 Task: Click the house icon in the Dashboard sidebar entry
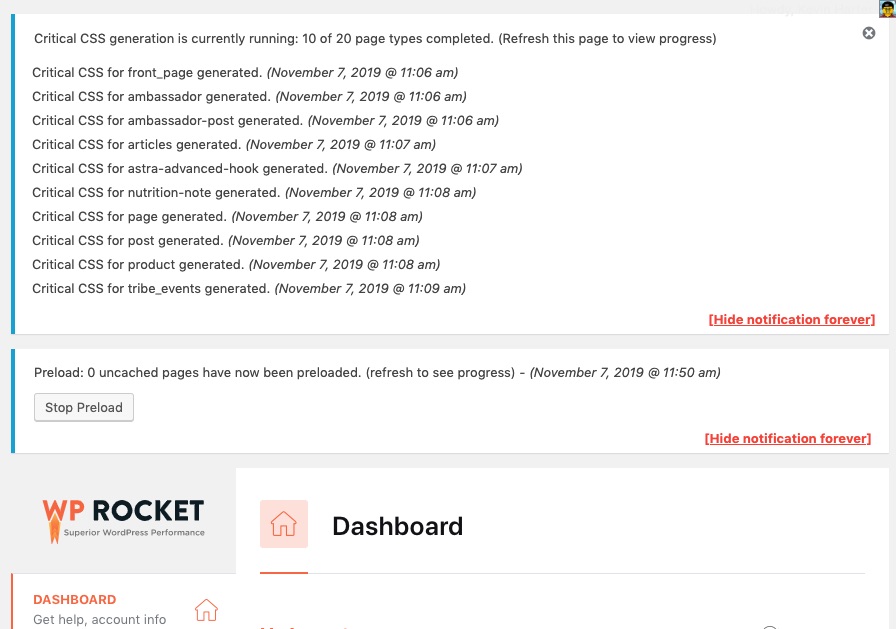coord(206,610)
